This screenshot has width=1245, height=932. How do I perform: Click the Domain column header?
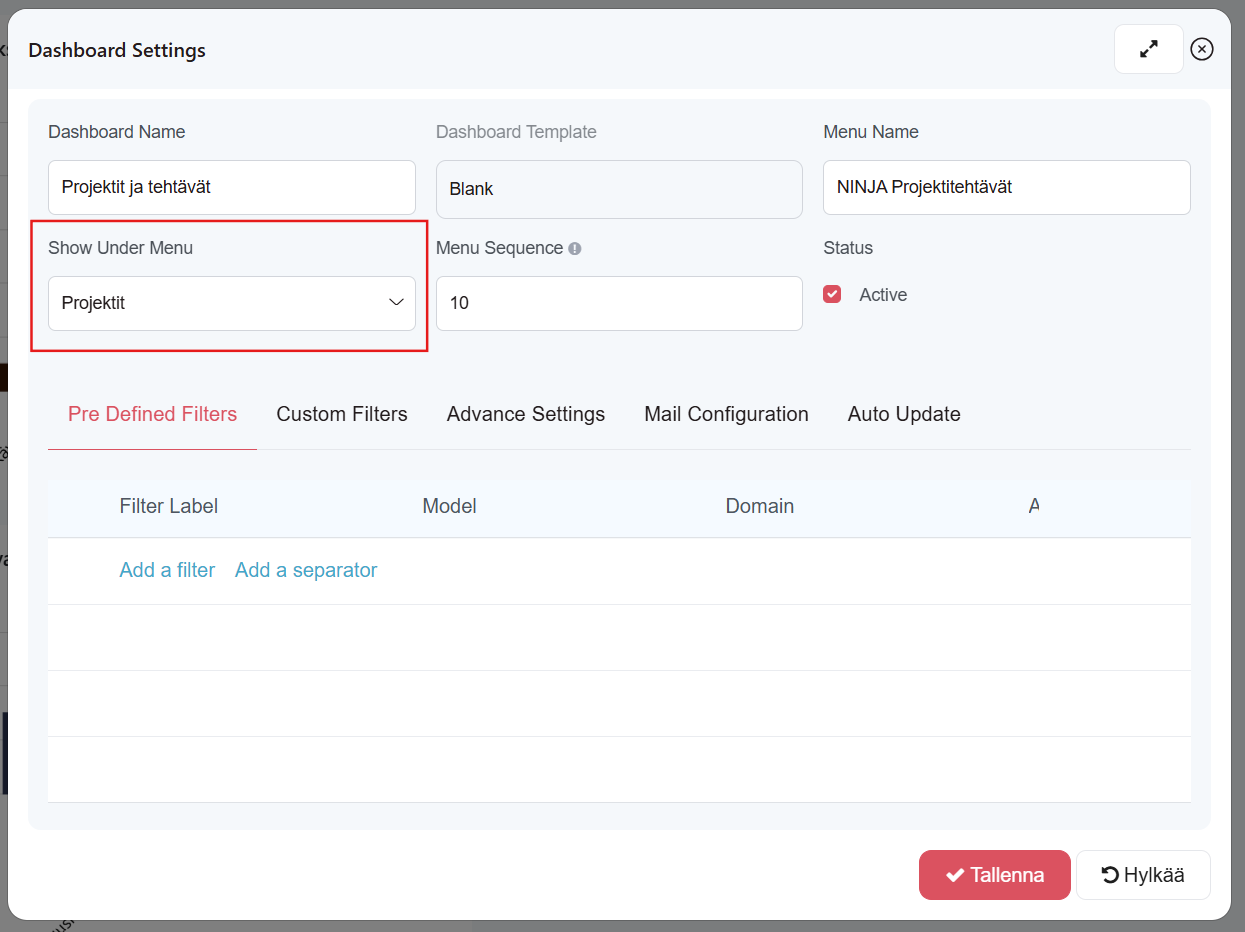click(x=759, y=506)
